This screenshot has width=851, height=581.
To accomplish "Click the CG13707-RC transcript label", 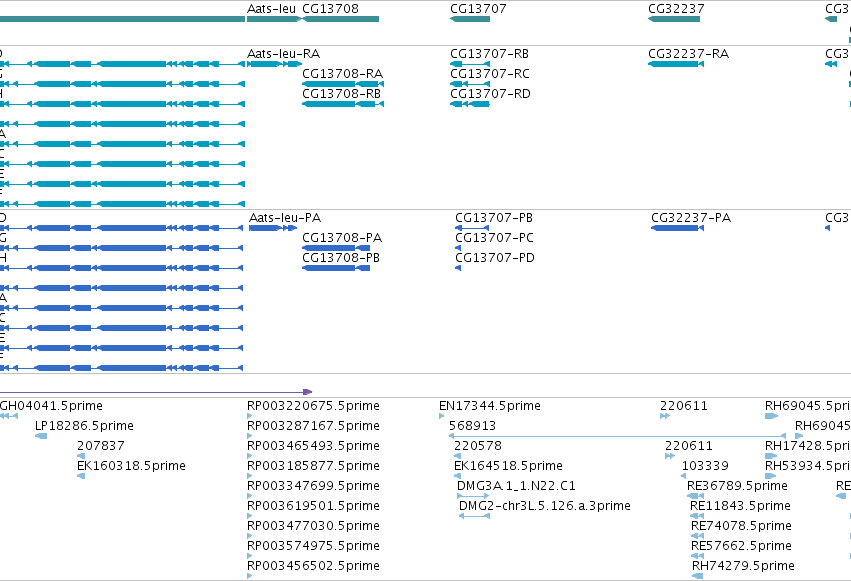I will [490, 74].
